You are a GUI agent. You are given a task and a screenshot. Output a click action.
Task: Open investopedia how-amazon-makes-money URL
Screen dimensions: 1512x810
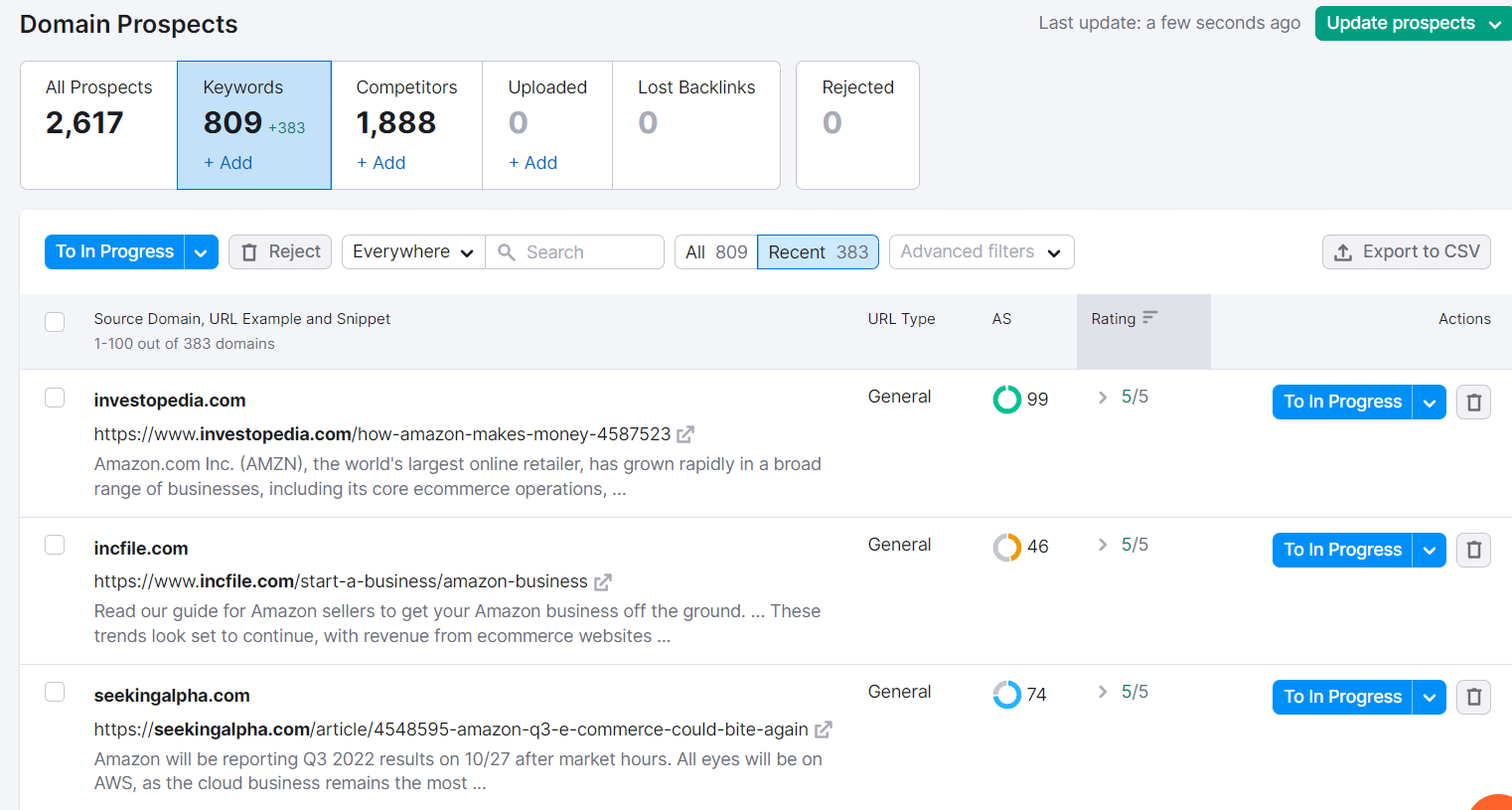pos(382,434)
